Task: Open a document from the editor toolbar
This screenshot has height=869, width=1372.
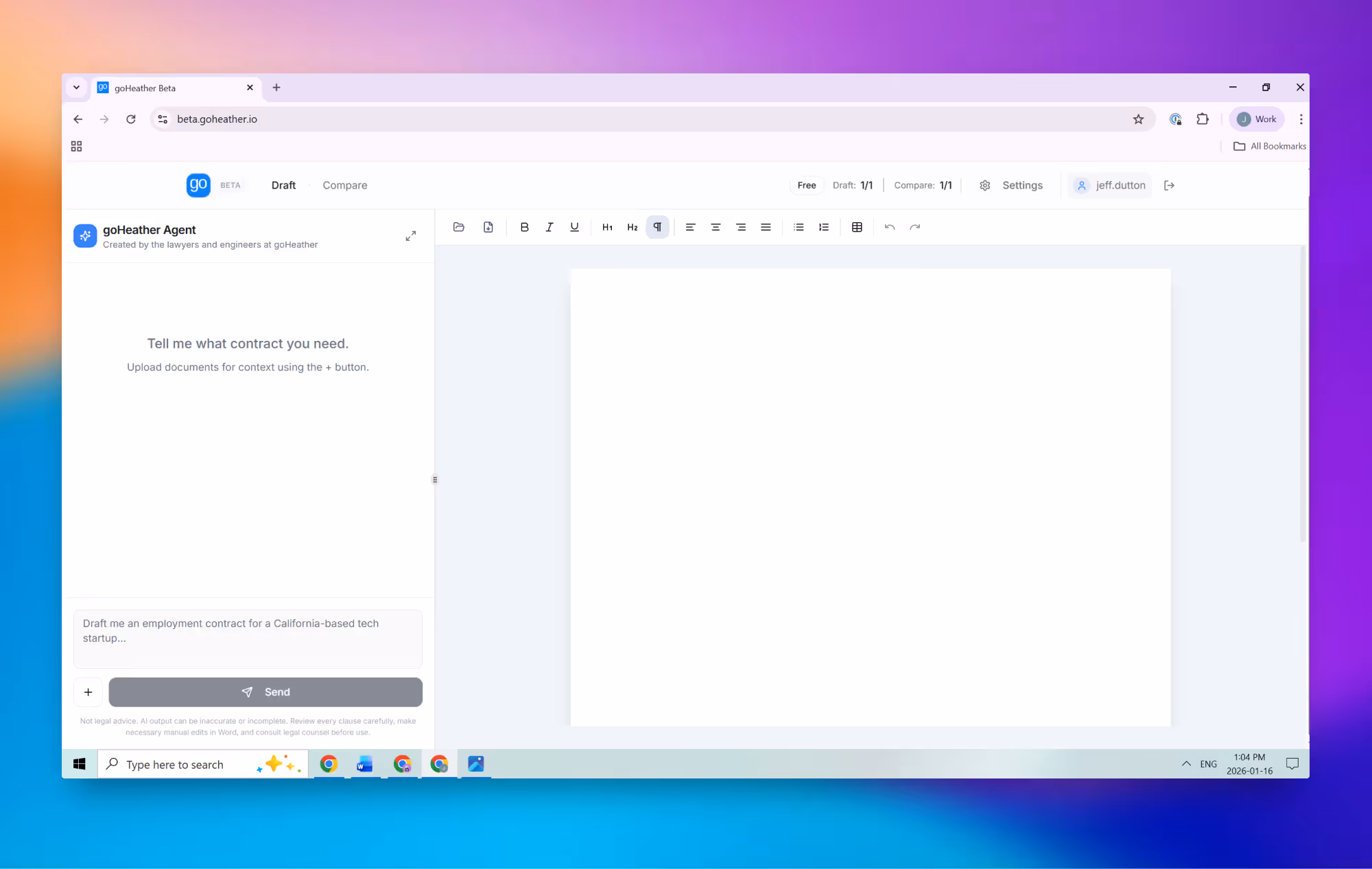Action: (458, 227)
